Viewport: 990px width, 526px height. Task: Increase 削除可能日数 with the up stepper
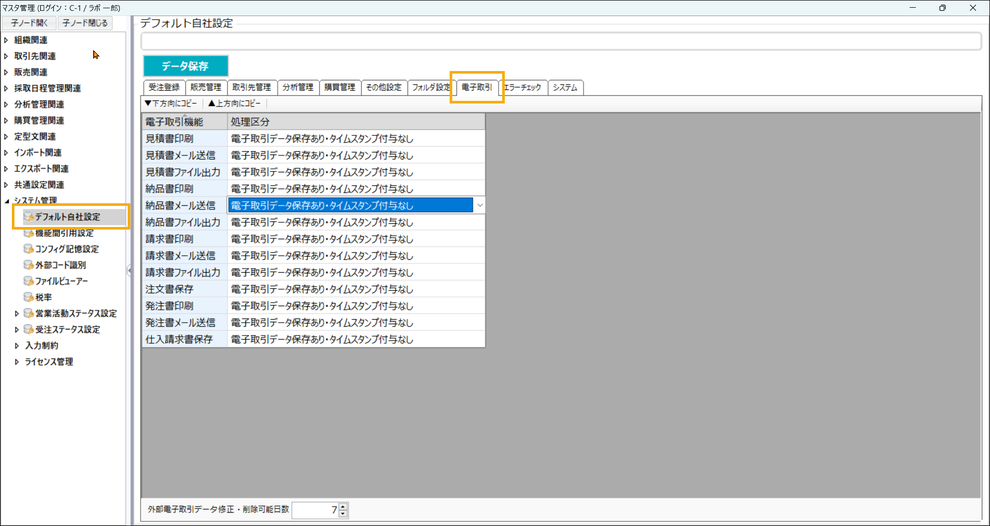click(x=343, y=506)
